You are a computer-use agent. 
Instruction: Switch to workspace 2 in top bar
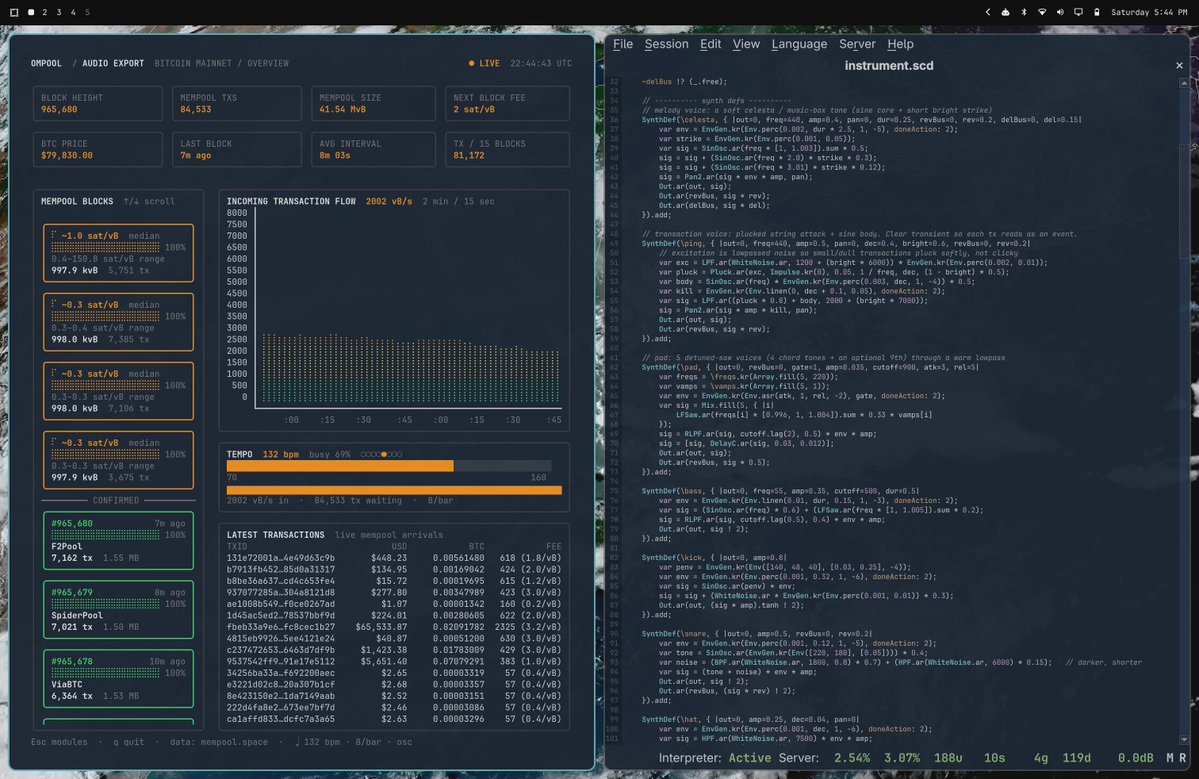point(44,12)
